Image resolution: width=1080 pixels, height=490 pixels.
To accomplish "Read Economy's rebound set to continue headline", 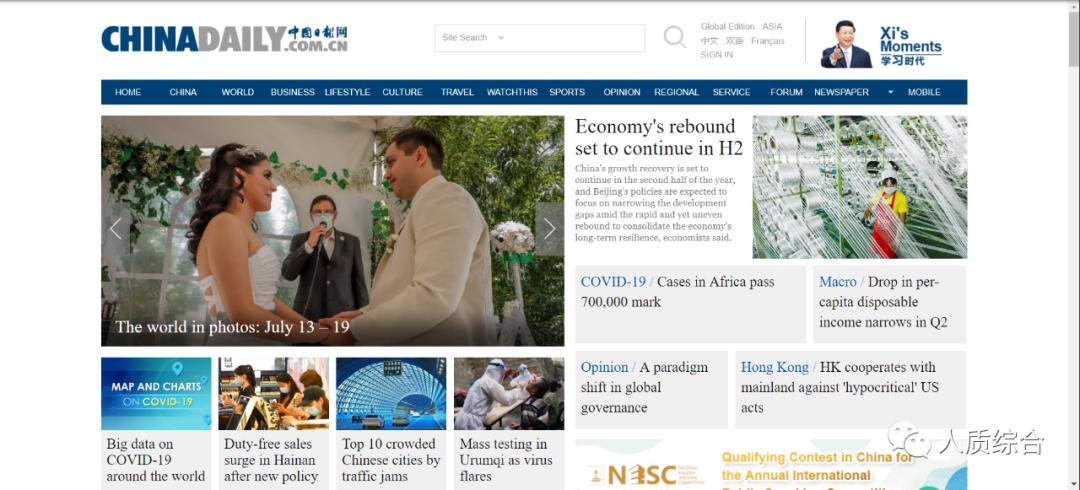I will [x=658, y=137].
